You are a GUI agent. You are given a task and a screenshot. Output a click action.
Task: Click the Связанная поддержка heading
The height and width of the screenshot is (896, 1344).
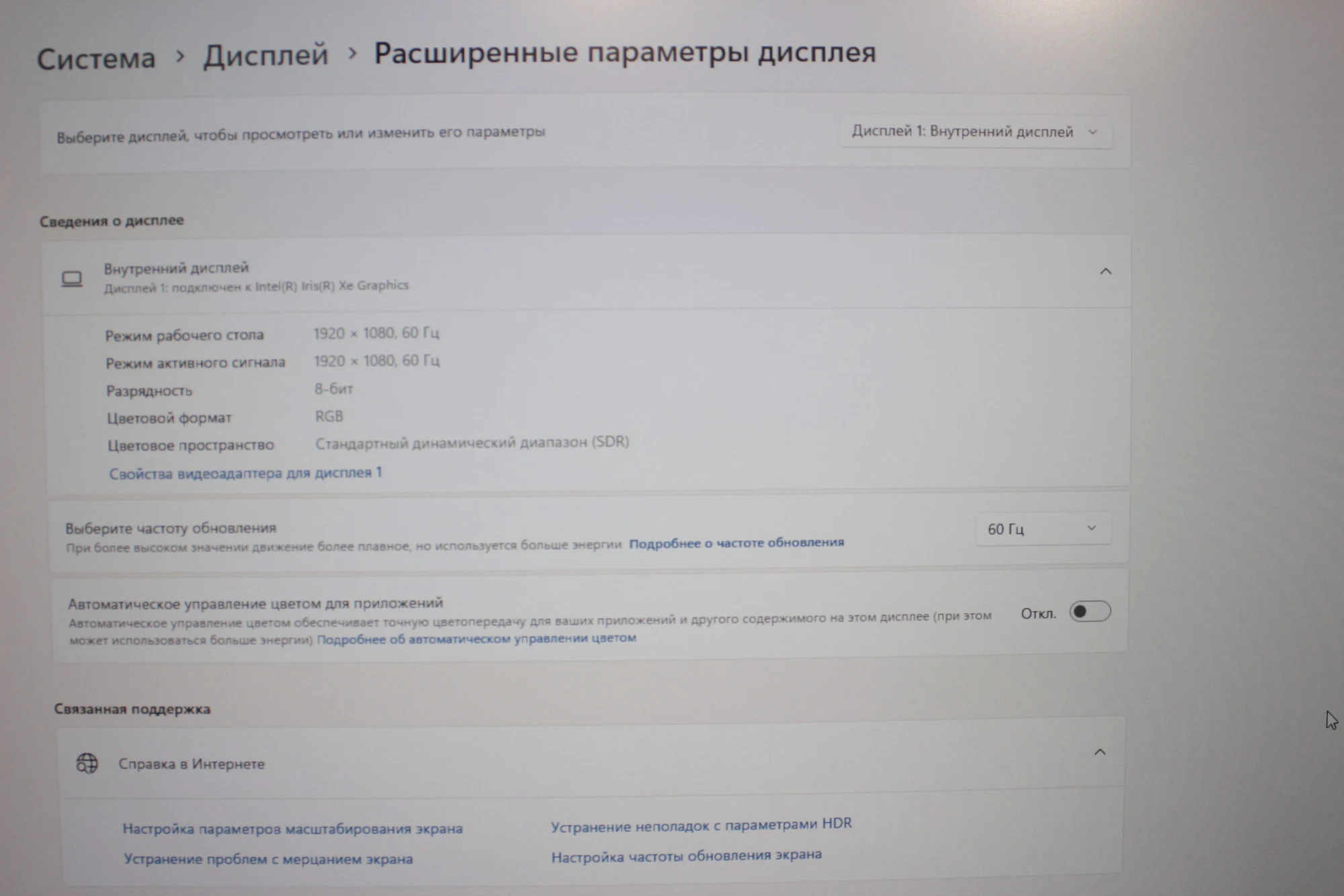[x=132, y=709]
